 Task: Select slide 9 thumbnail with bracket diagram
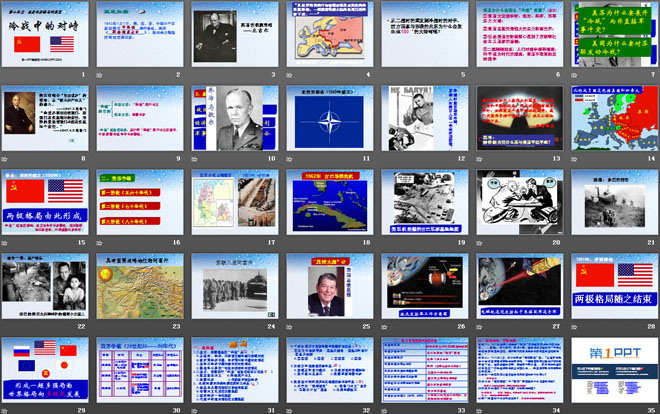tap(140, 118)
